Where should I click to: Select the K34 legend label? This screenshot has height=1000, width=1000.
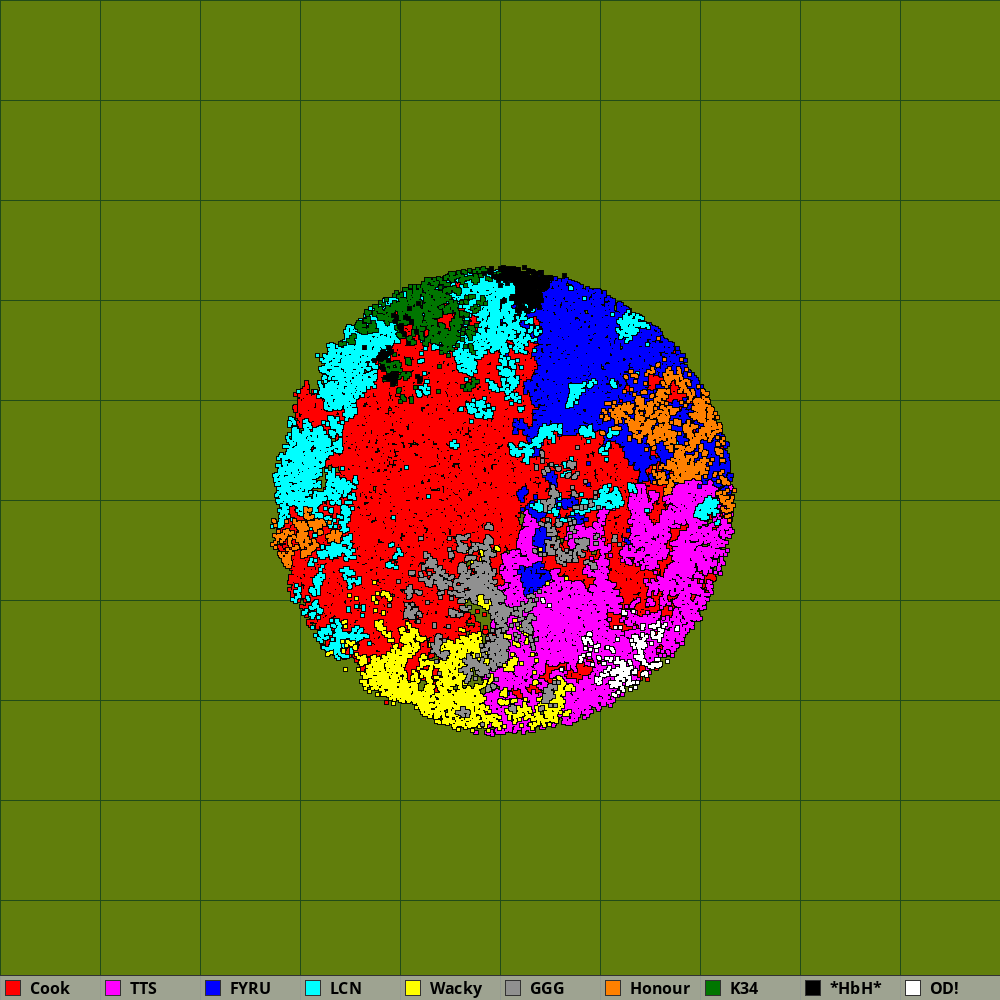coord(744,988)
